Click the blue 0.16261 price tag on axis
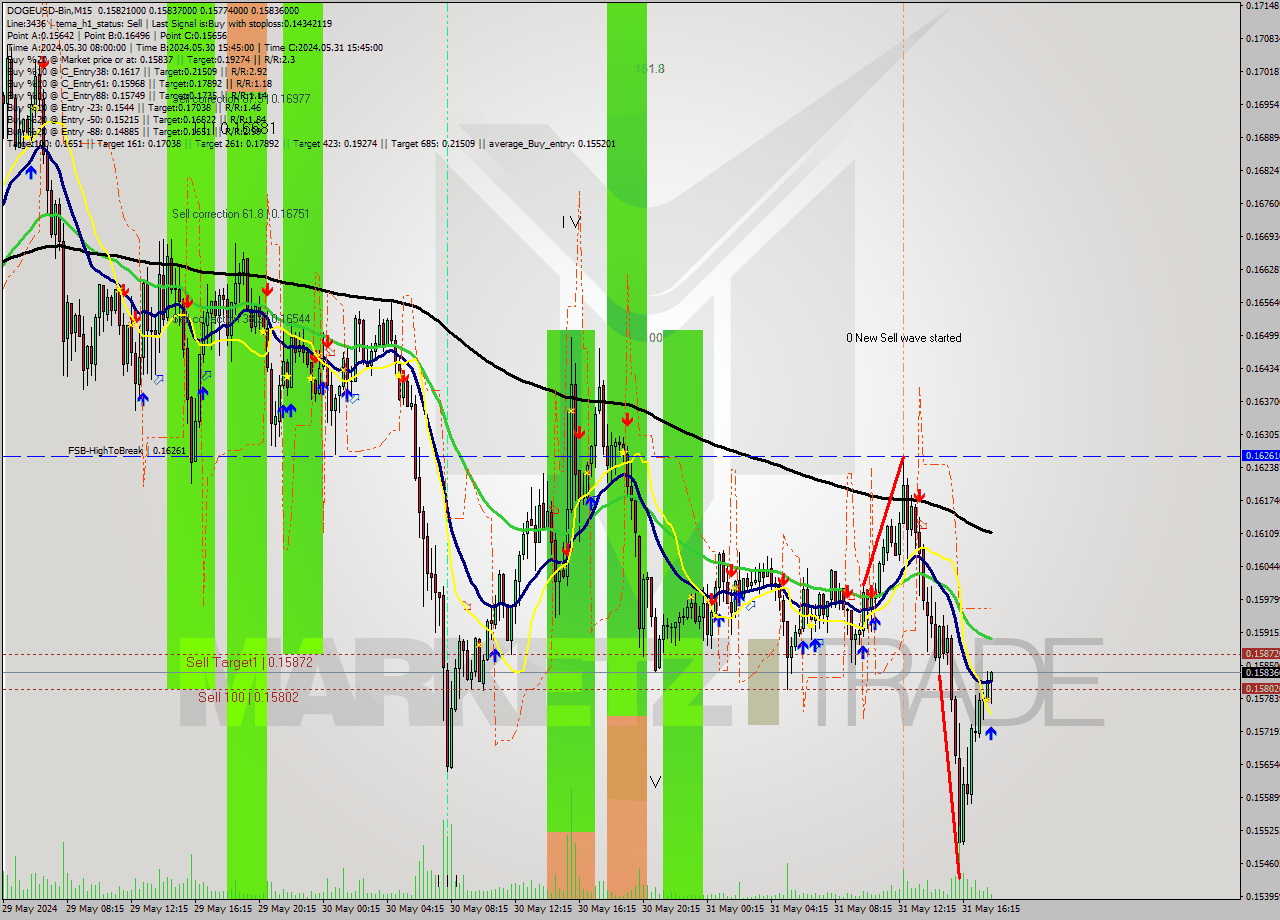 click(1260, 455)
